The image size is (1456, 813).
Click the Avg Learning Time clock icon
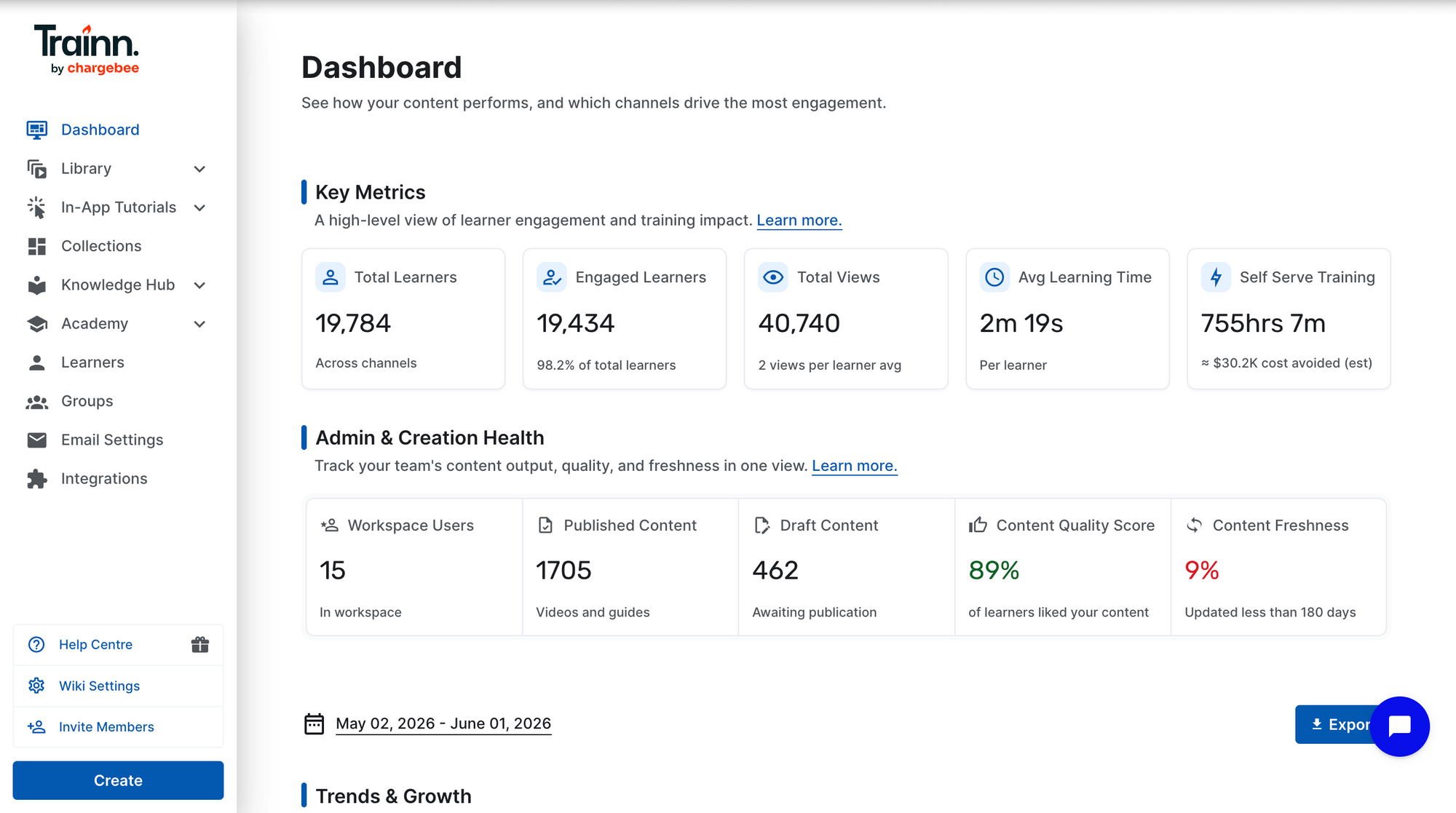(x=994, y=277)
